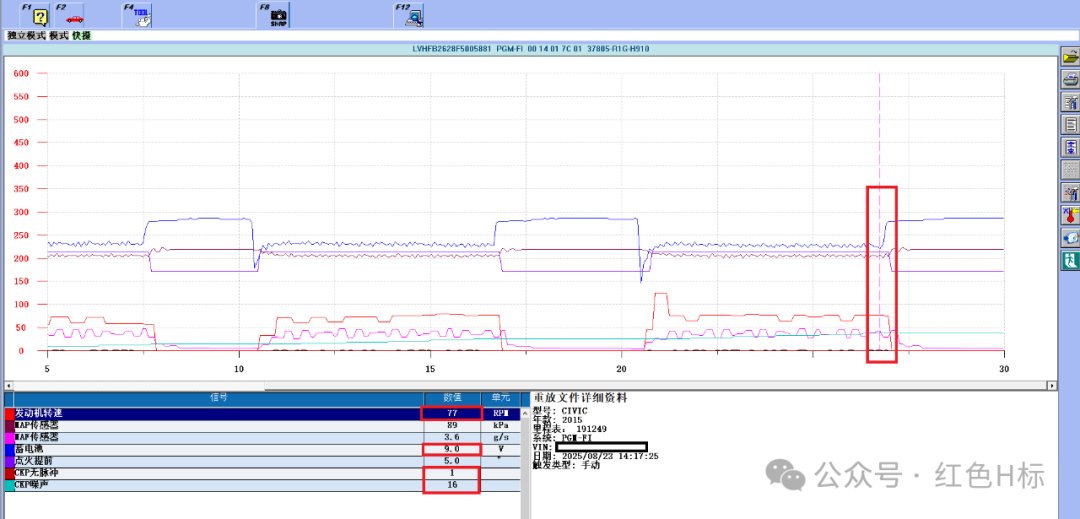Select the MAP传感器 row with kPa unit
This screenshot has height=519, width=1080.
(x=262, y=425)
